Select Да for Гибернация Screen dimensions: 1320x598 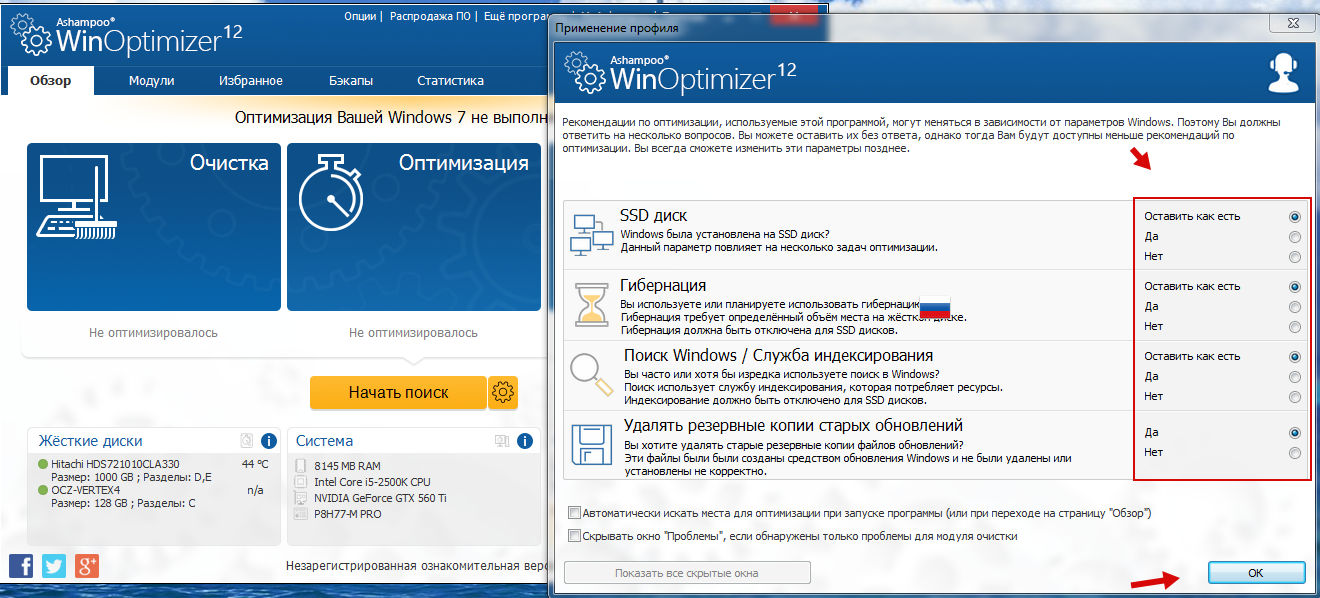[1295, 307]
